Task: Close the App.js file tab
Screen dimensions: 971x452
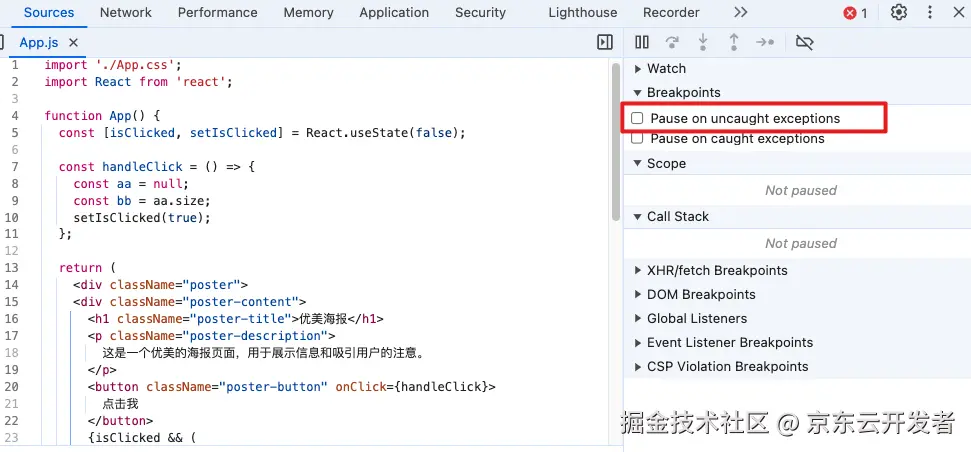Action: [x=73, y=43]
